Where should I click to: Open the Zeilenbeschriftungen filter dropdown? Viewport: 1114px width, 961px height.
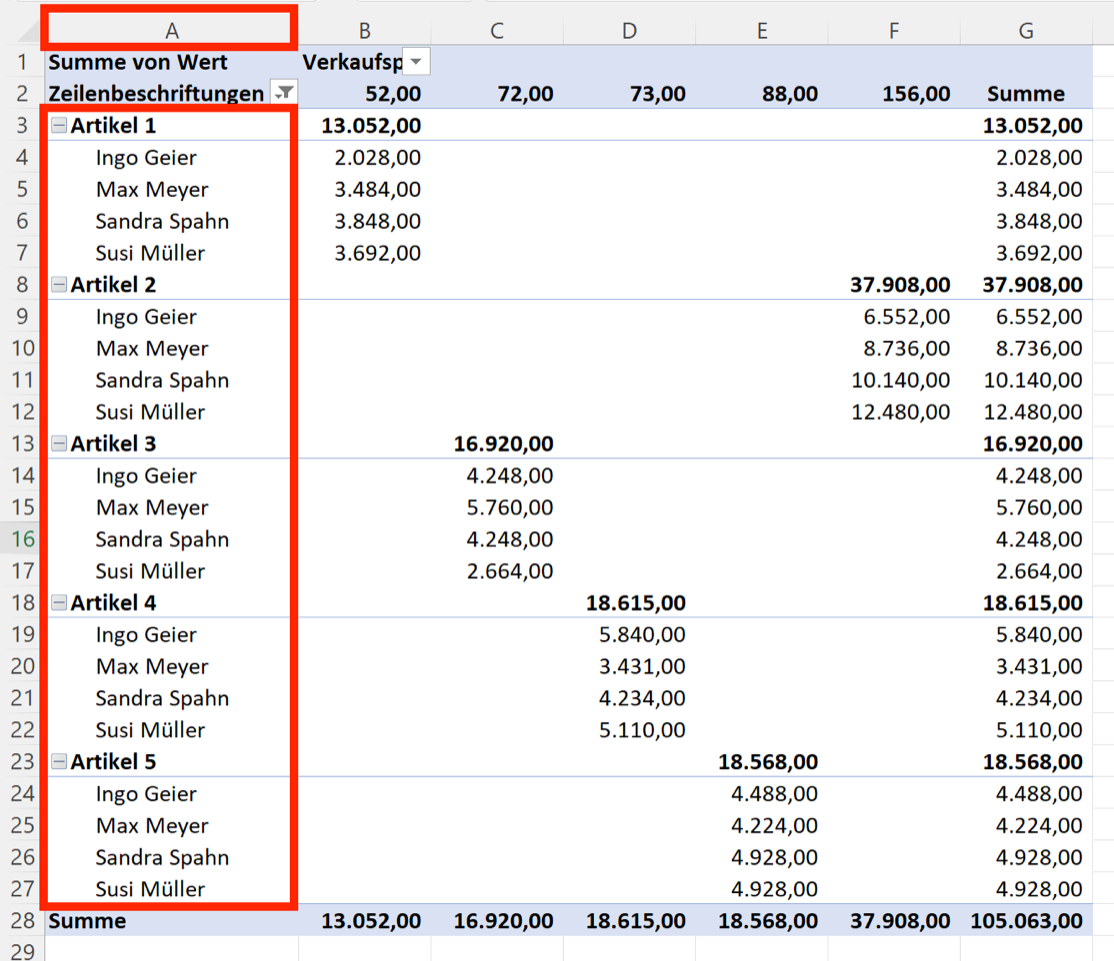coord(285,93)
